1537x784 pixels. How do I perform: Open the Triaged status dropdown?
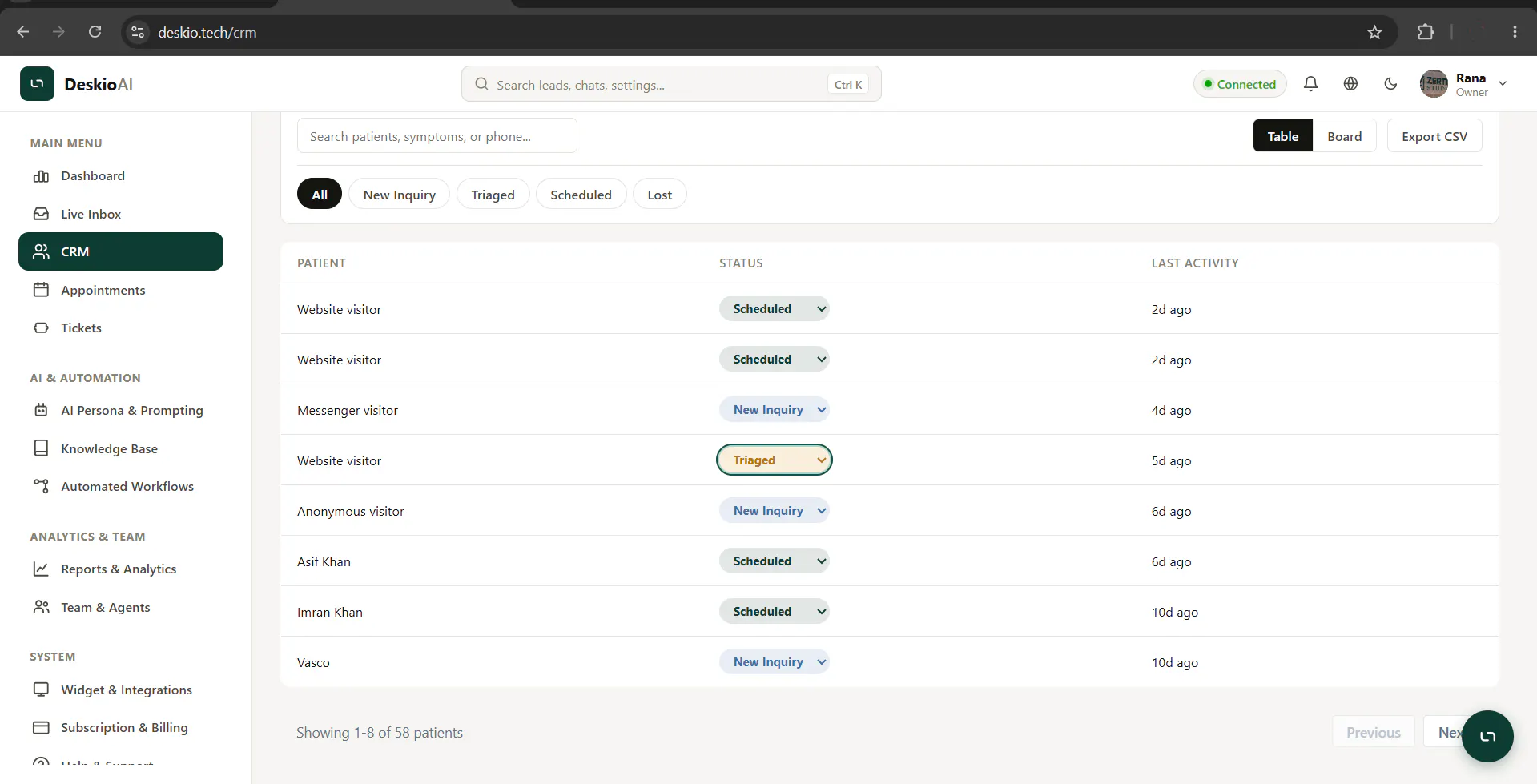(x=774, y=460)
